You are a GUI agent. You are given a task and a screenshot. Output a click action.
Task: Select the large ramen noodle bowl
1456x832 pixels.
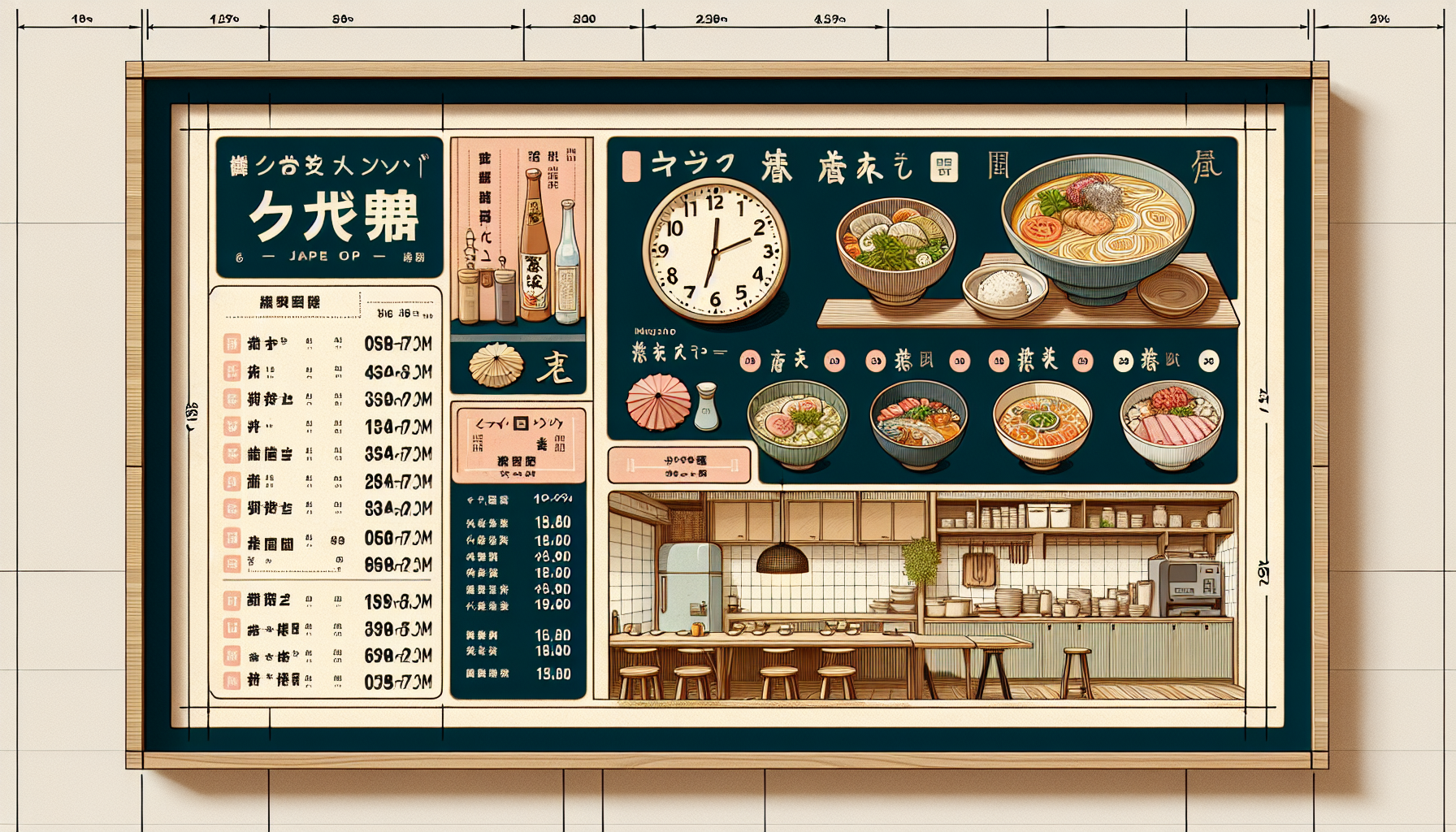pyautogui.click(x=1098, y=222)
